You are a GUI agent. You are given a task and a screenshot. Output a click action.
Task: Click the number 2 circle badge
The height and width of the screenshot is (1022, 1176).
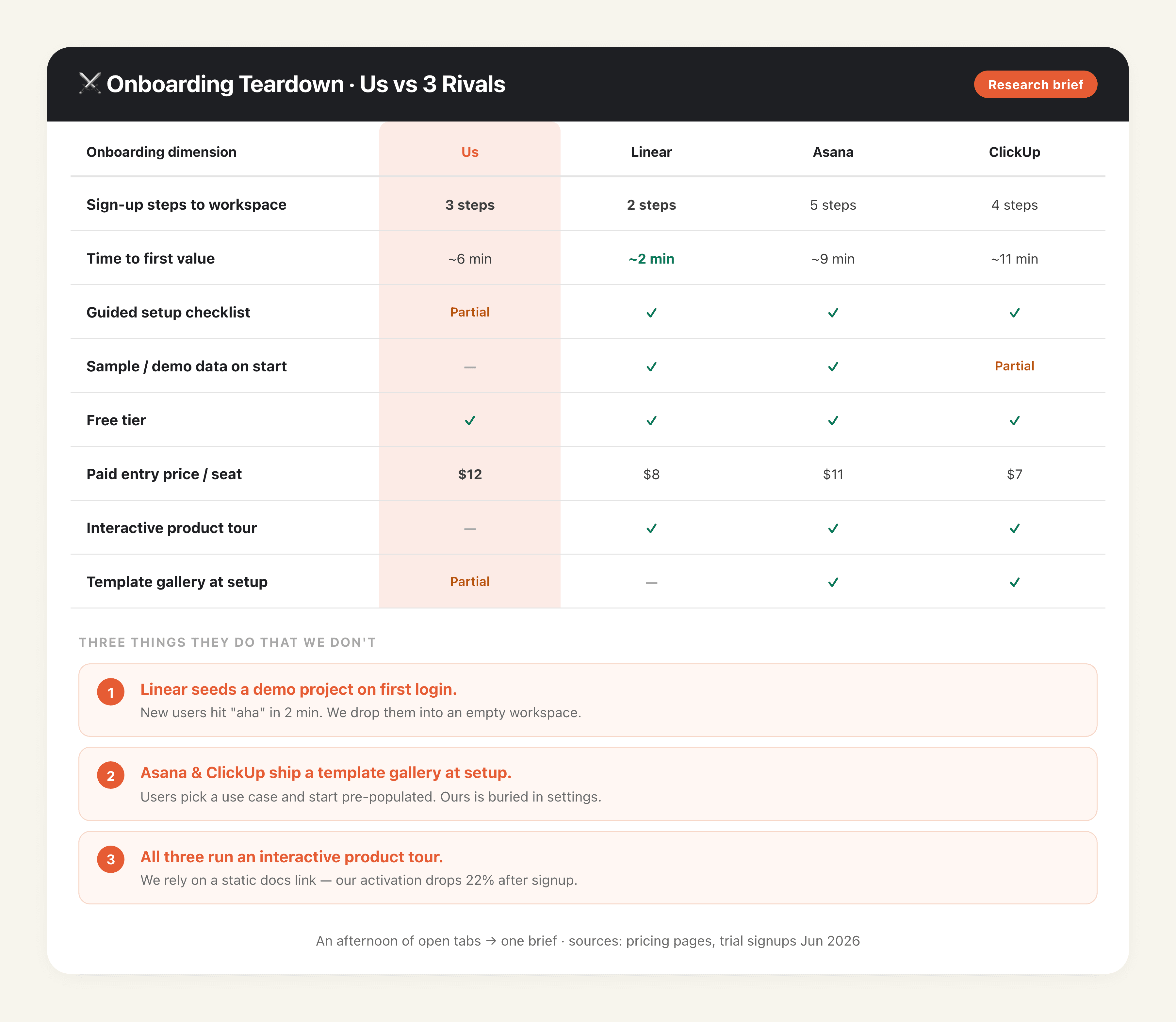pyautogui.click(x=111, y=776)
